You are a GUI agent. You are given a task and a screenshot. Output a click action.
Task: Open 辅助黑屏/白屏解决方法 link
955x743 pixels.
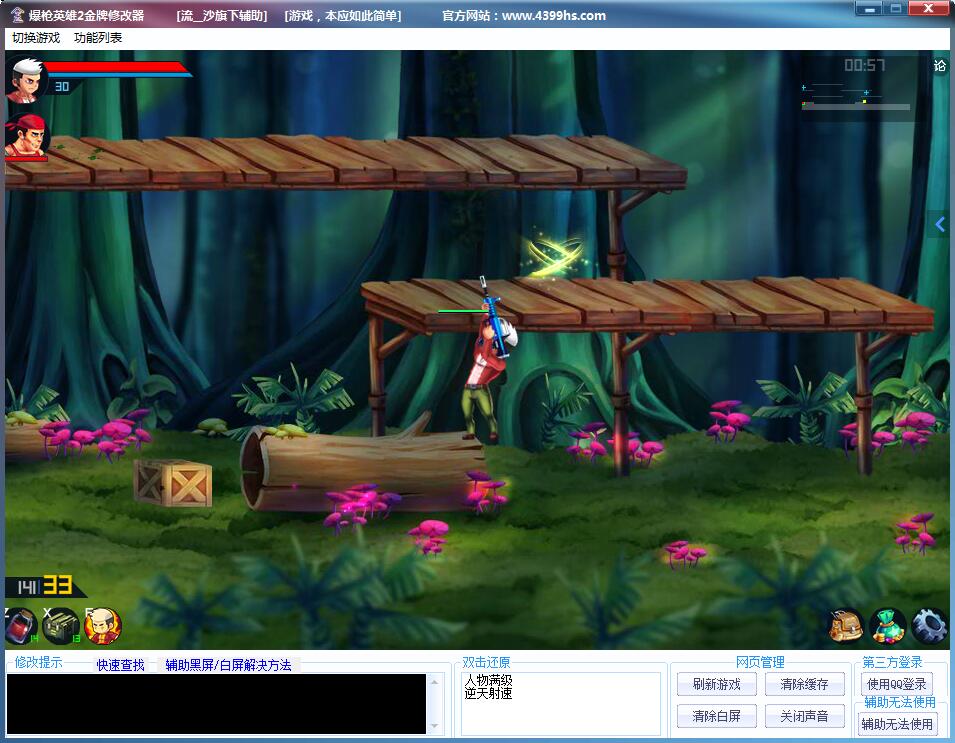(x=228, y=665)
